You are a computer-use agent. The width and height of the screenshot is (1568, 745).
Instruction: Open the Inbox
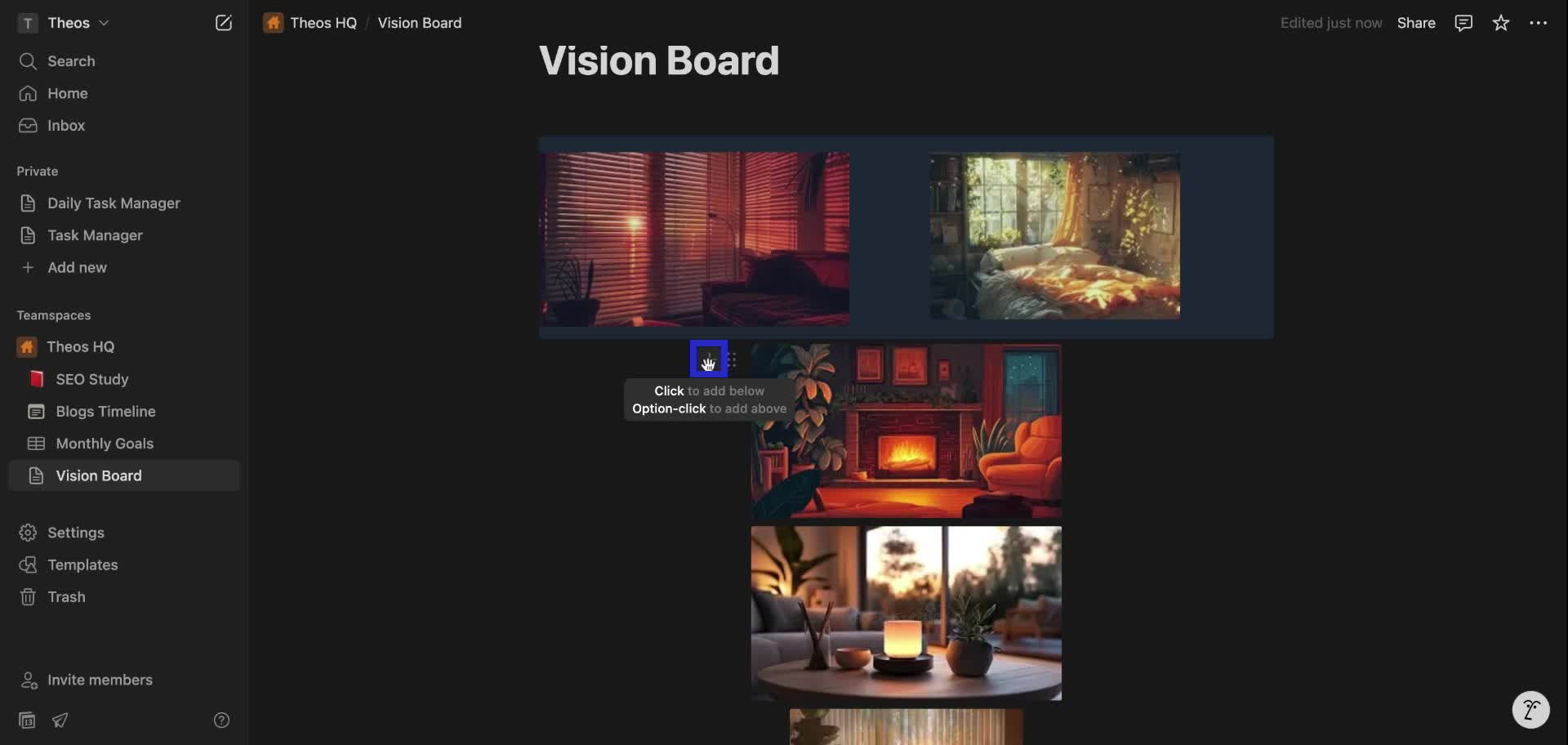pyautogui.click(x=65, y=125)
